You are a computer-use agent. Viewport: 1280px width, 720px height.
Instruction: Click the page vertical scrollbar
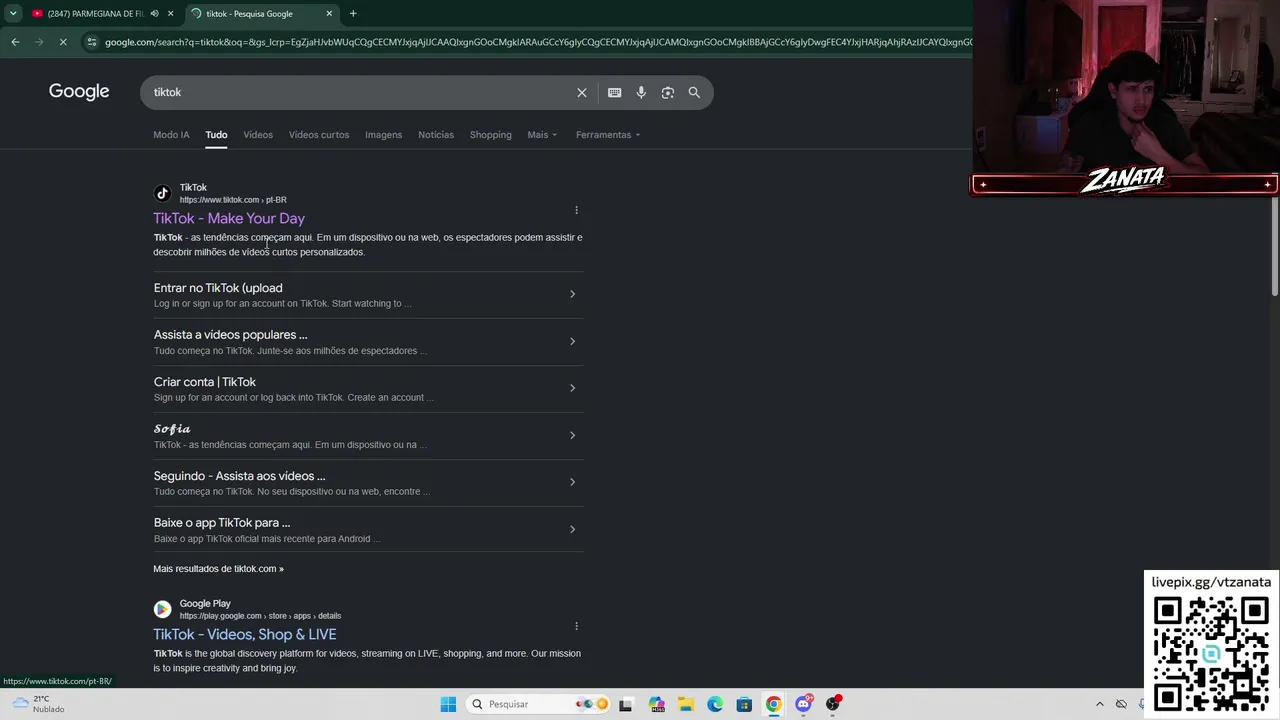pos(1275,246)
